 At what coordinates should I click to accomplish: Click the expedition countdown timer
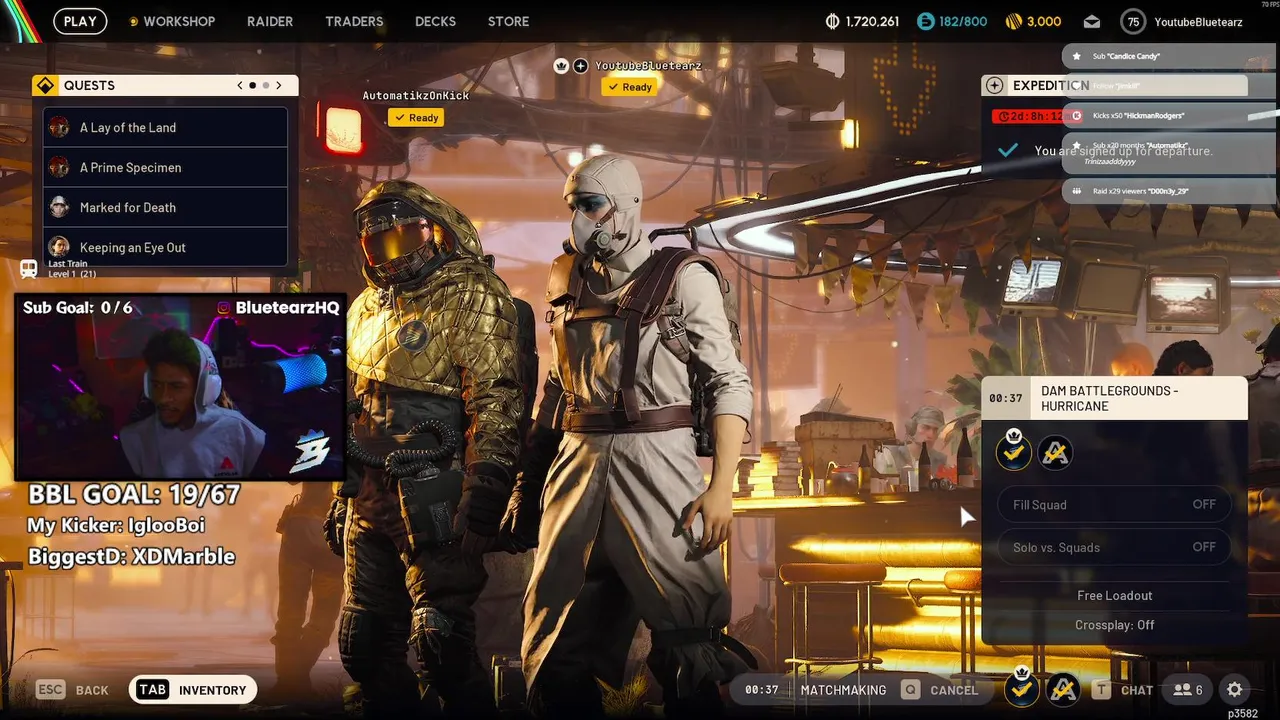(x=1028, y=116)
